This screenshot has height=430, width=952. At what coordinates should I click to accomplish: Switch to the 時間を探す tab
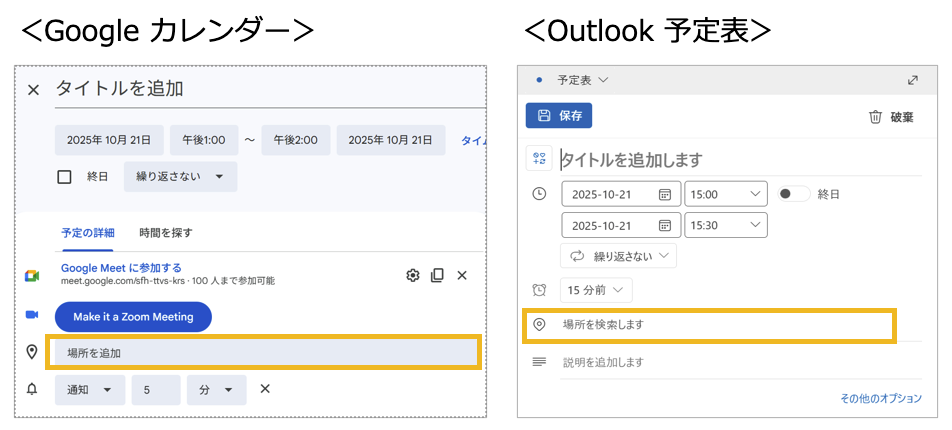pos(166,233)
